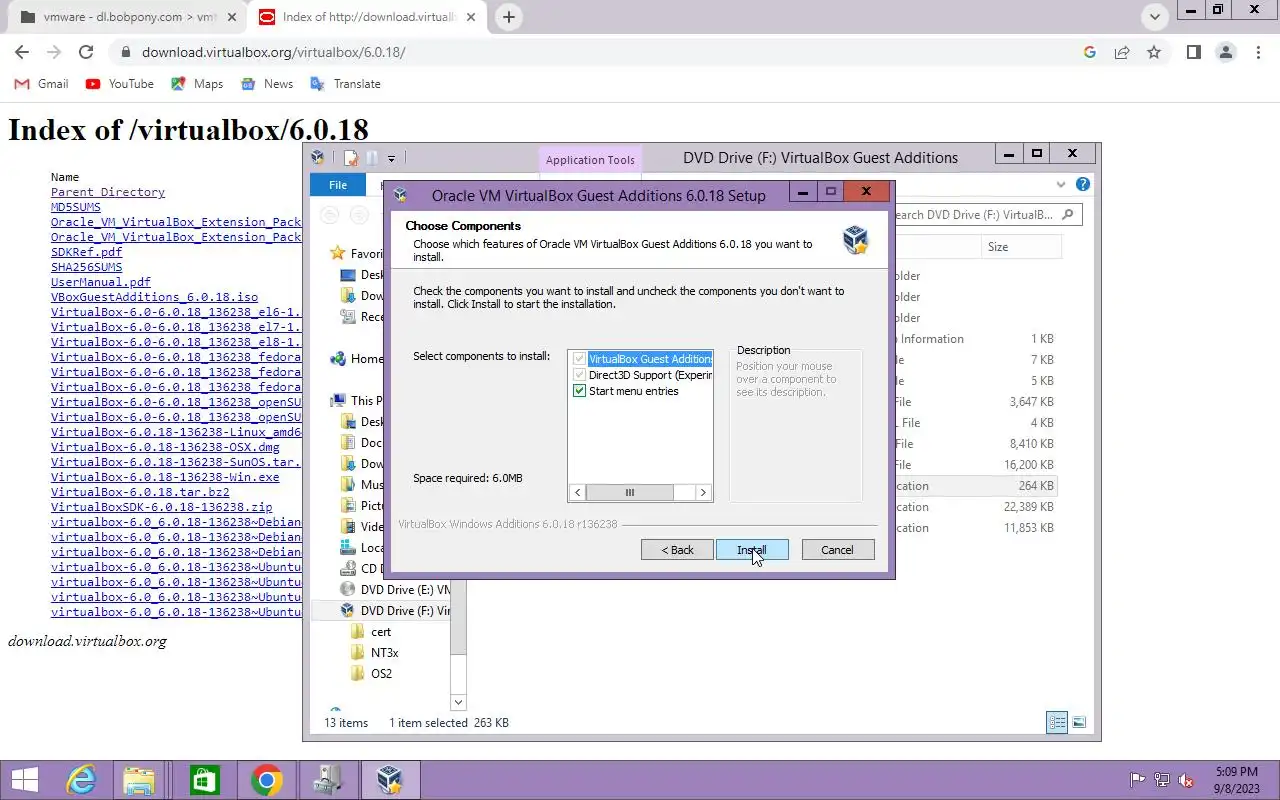Open the File menu in Explorer window

tap(338, 185)
